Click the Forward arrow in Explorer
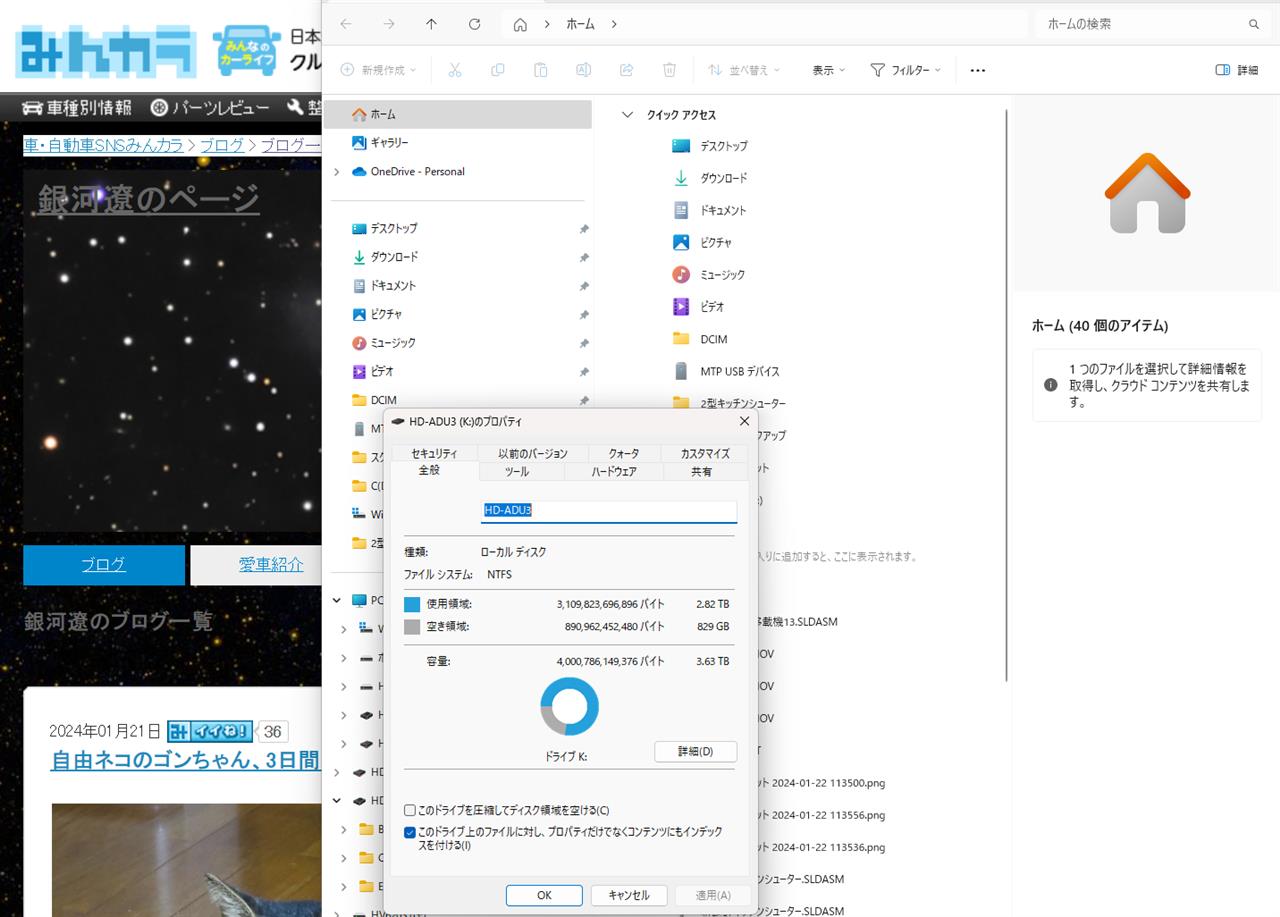Screen dimensions: 1280x917 [389, 24]
